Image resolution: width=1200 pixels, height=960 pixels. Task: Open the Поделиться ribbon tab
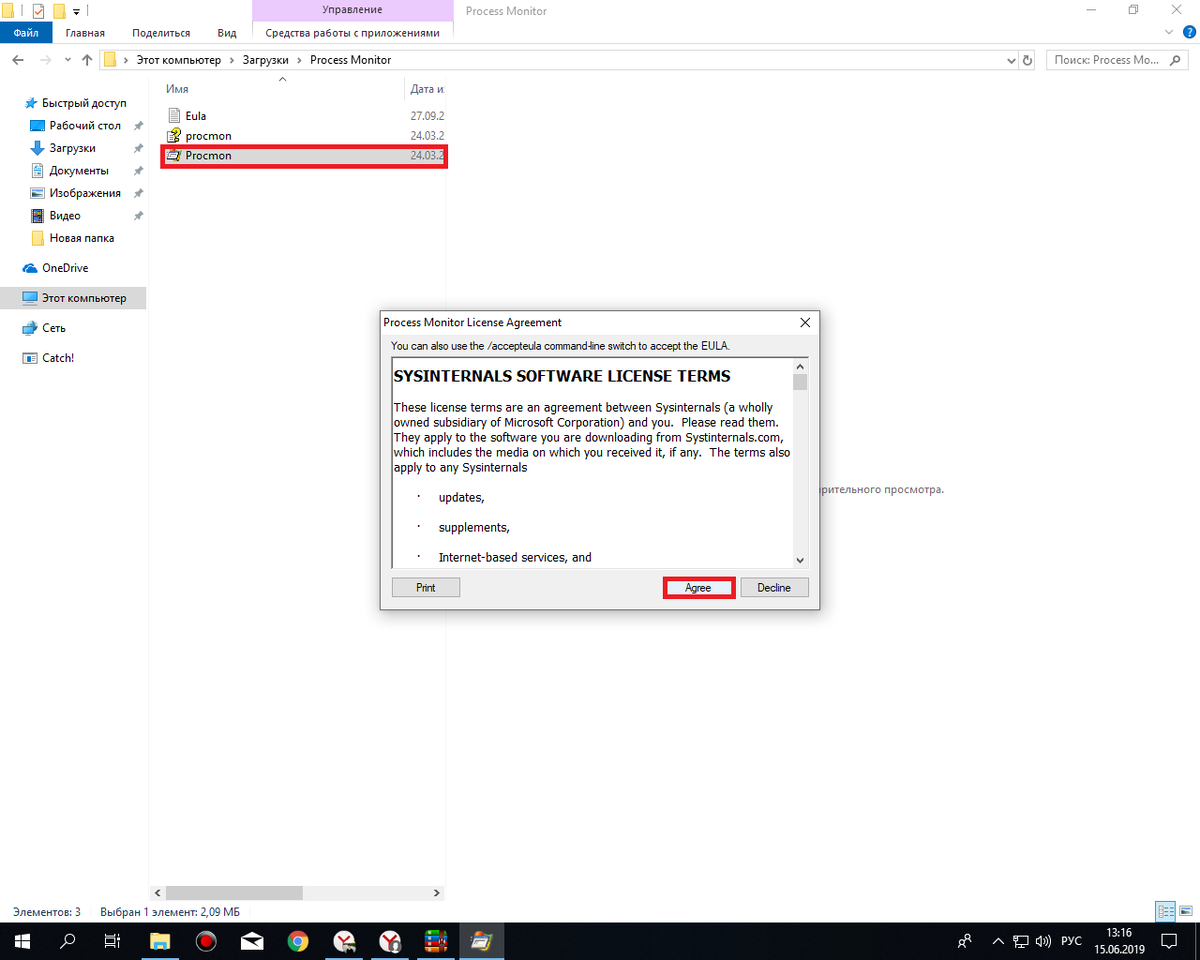click(160, 33)
